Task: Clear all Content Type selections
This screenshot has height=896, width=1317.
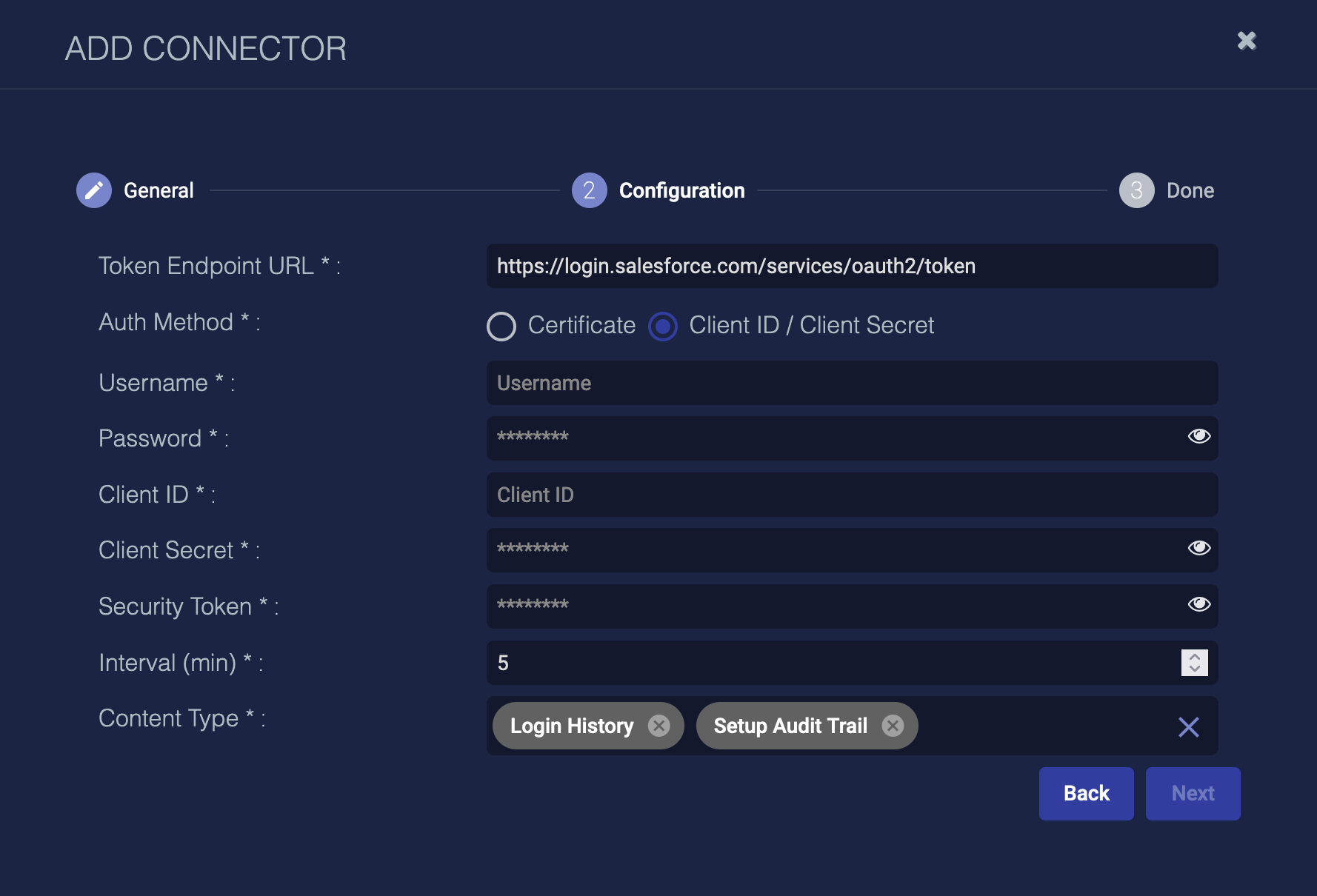Action: (1188, 727)
